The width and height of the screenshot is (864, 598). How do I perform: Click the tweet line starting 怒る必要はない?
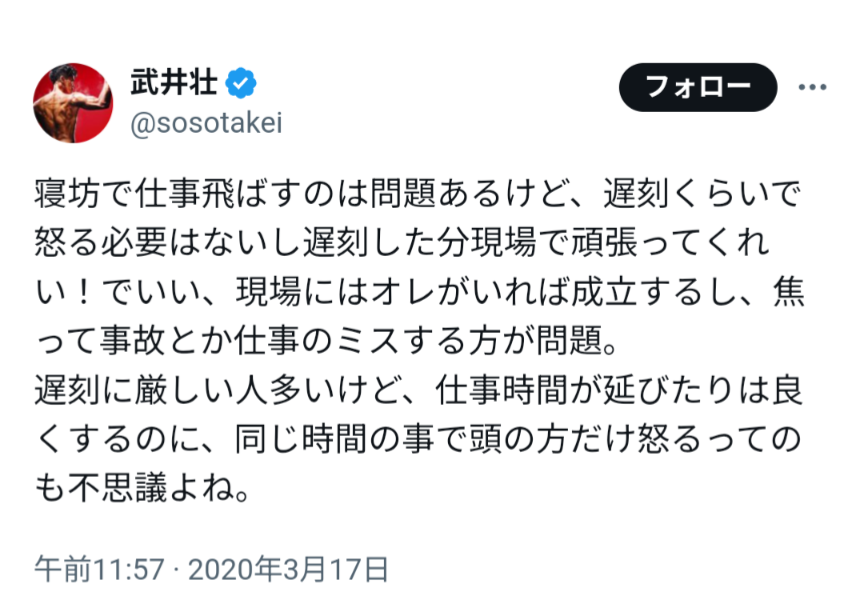[401, 243]
